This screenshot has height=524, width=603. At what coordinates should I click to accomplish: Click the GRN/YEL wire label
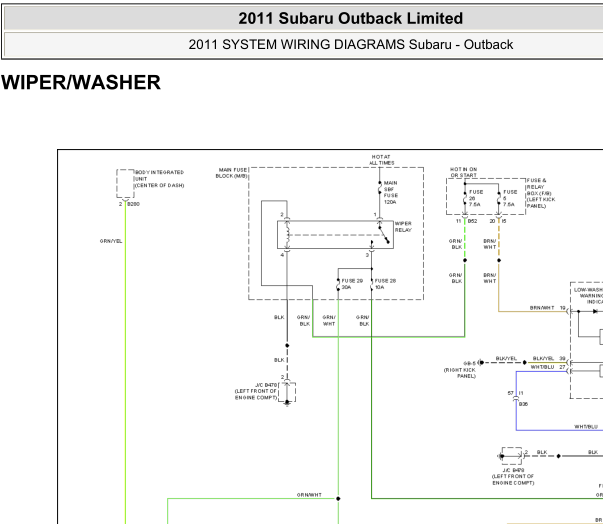(x=111, y=241)
